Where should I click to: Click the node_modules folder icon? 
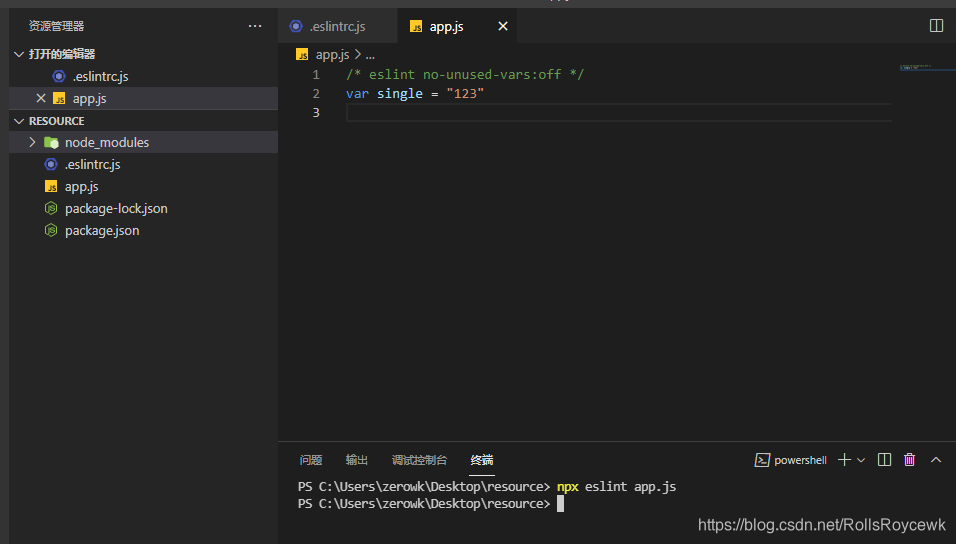click(51, 143)
